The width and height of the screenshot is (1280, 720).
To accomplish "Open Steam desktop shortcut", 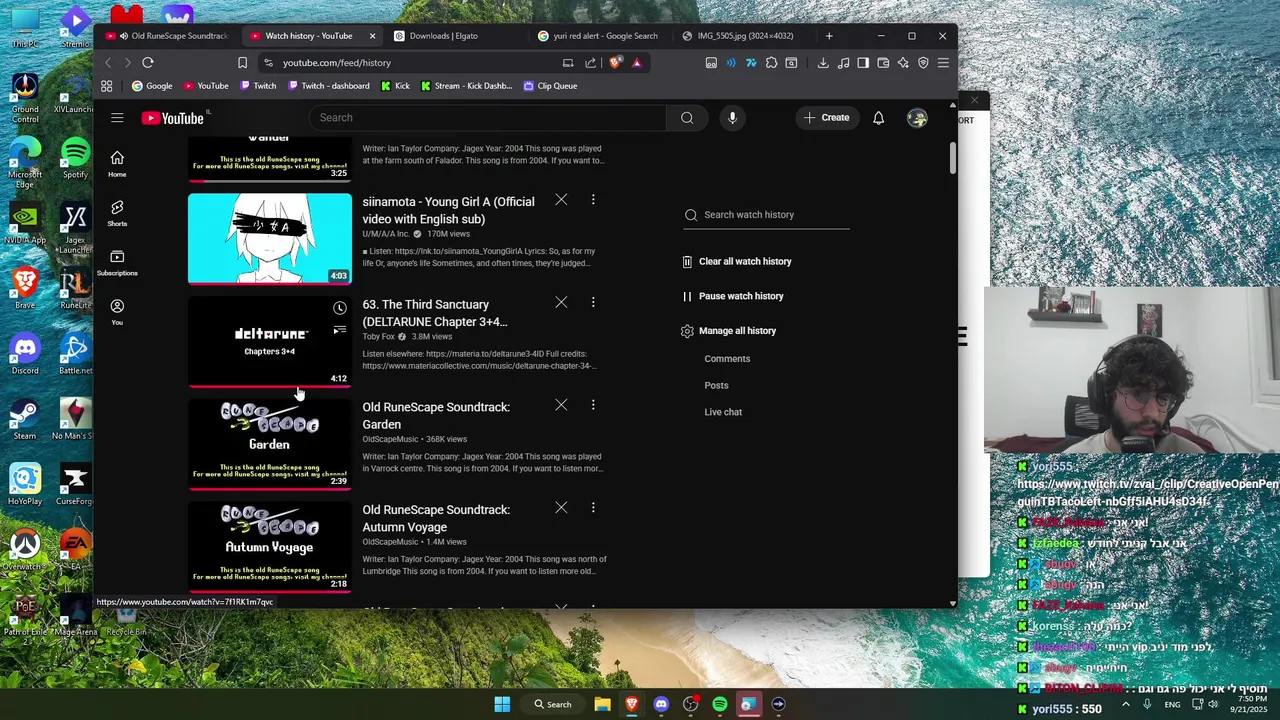I will 25,419.
